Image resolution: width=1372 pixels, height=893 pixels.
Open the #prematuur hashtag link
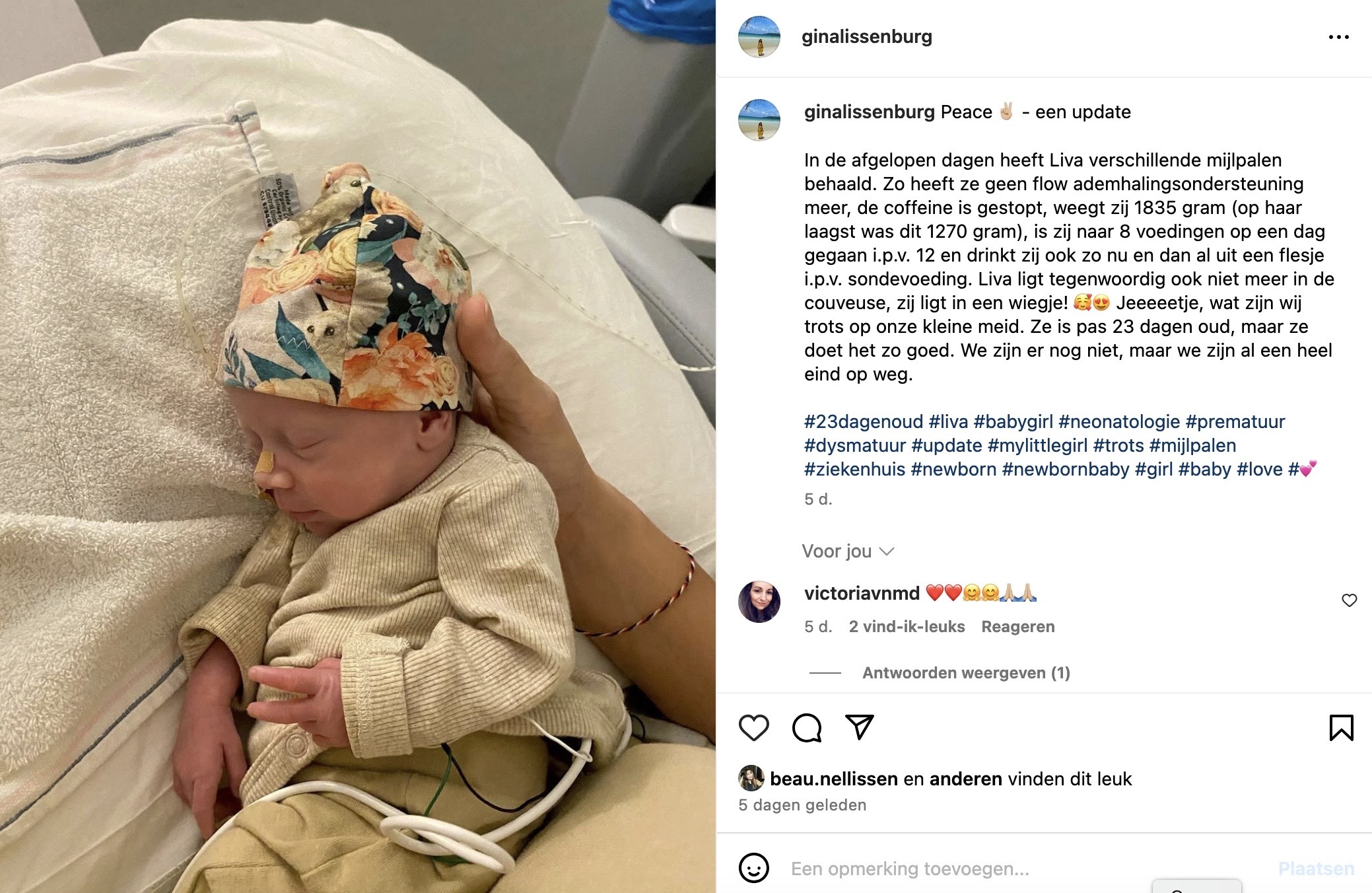pos(1235,421)
